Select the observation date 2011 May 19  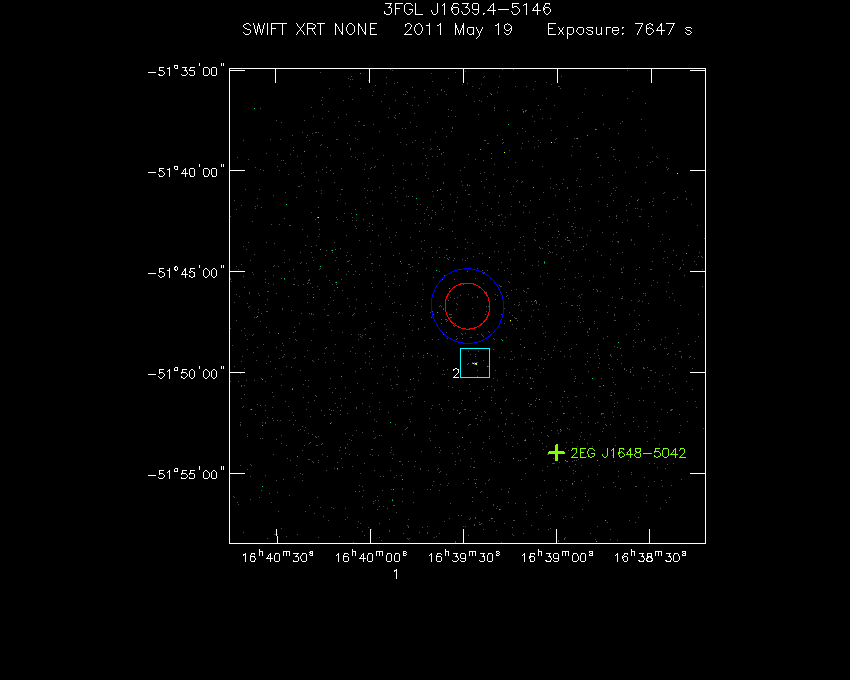tap(458, 30)
